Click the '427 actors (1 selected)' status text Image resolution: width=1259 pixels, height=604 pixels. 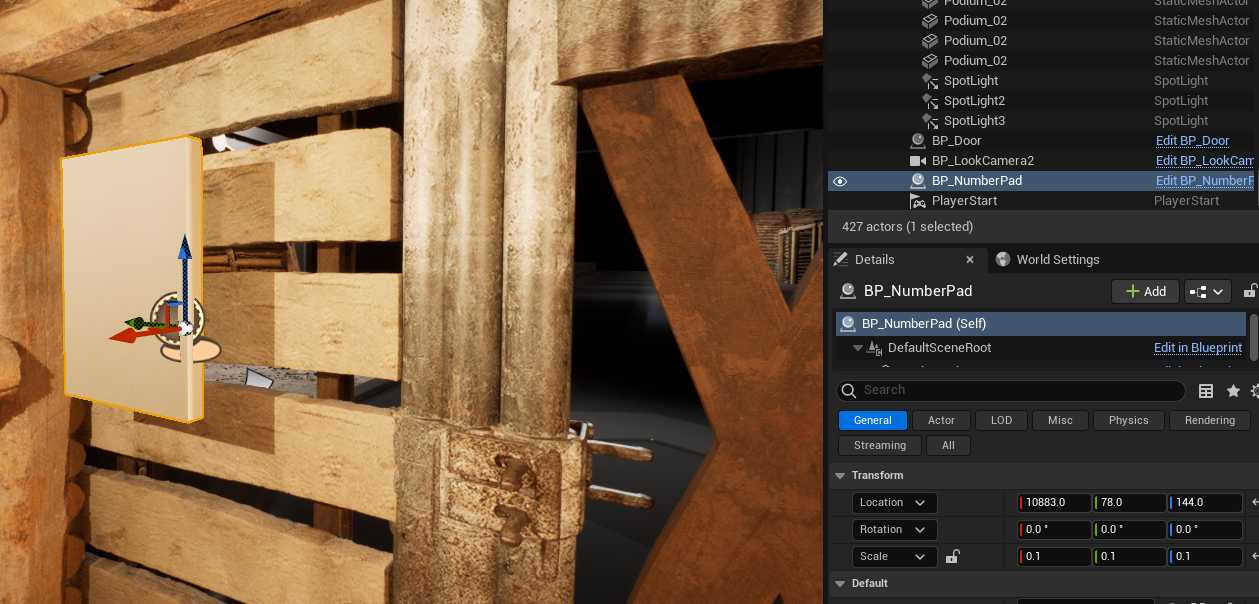[907, 227]
